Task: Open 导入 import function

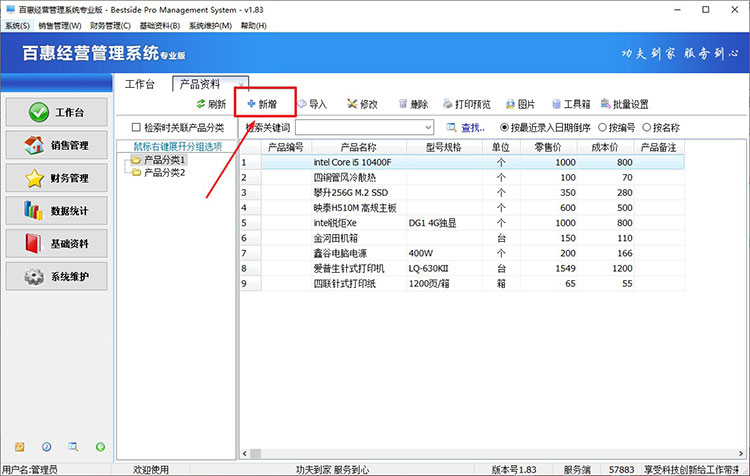Action: [x=311, y=104]
